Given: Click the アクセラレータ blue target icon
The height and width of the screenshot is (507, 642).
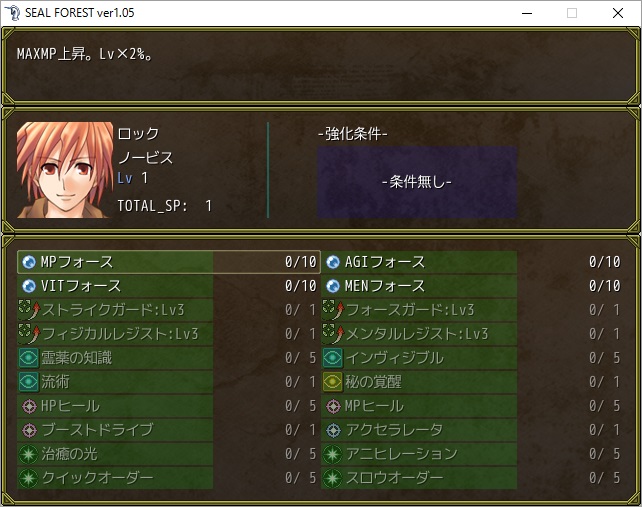Looking at the screenshot, I should pyautogui.click(x=333, y=430).
